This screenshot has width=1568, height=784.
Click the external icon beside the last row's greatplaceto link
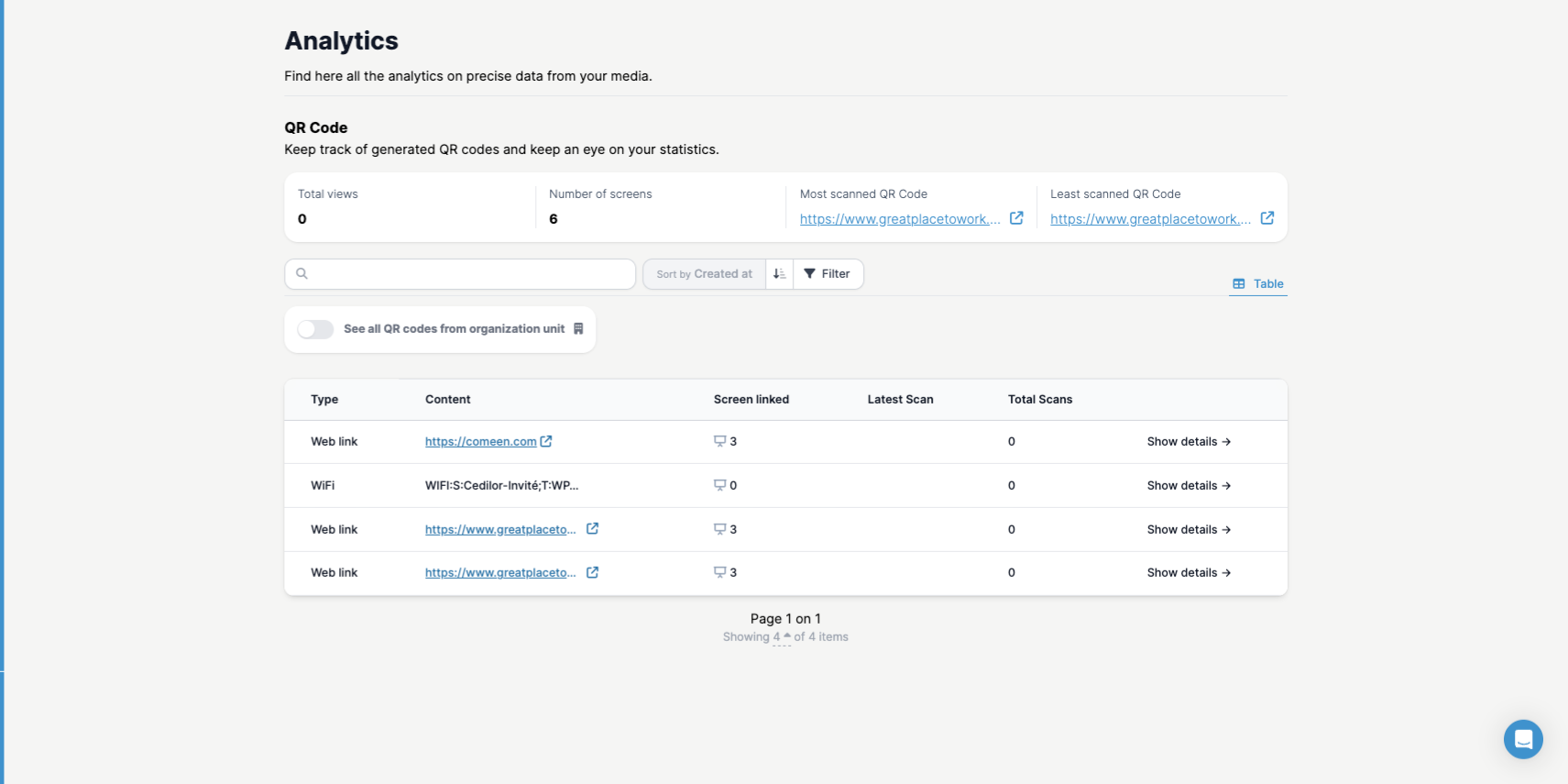[x=592, y=572]
